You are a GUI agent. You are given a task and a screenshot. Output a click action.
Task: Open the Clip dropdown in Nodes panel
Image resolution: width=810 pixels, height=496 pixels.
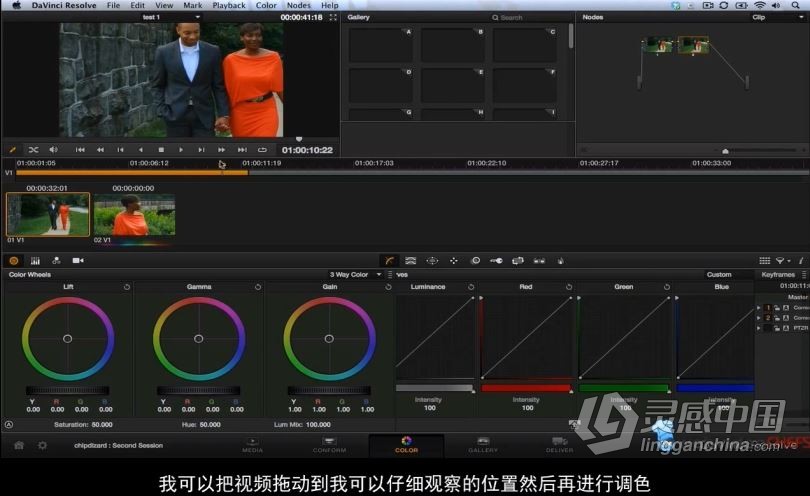click(x=778, y=18)
